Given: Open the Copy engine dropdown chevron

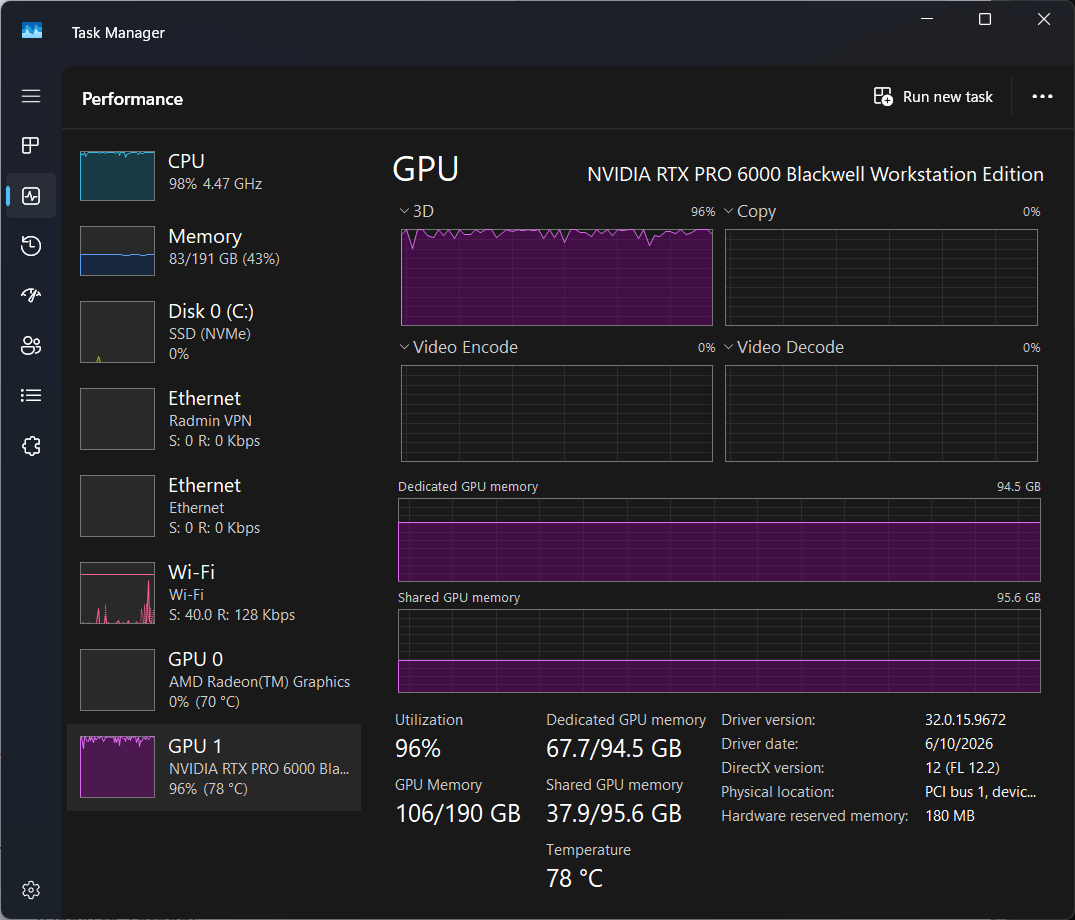Looking at the screenshot, I should (x=729, y=211).
